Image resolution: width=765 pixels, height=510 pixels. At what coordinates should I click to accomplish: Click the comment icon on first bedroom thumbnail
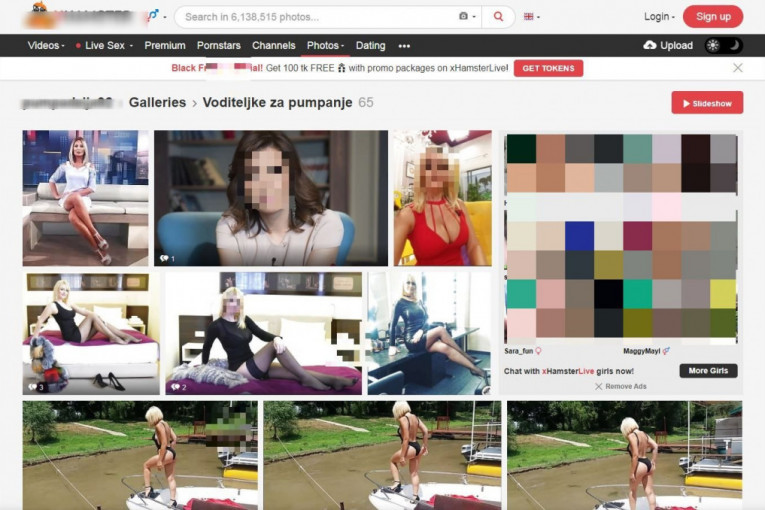point(33,386)
